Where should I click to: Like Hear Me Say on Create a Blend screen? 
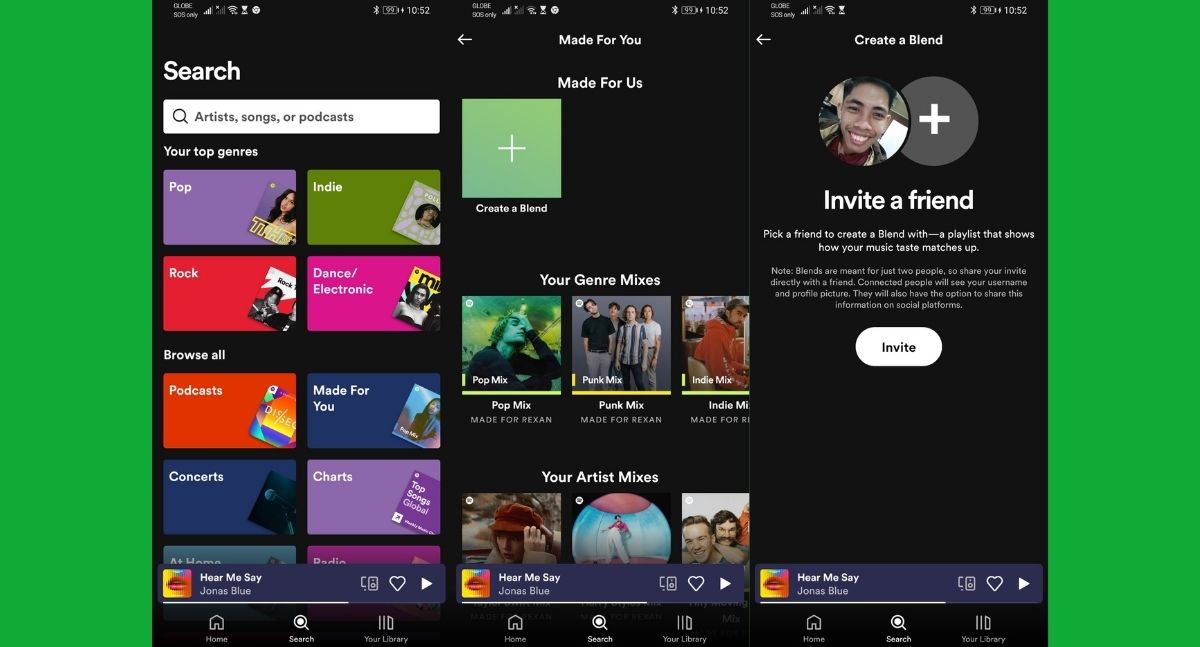click(x=995, y=583)
